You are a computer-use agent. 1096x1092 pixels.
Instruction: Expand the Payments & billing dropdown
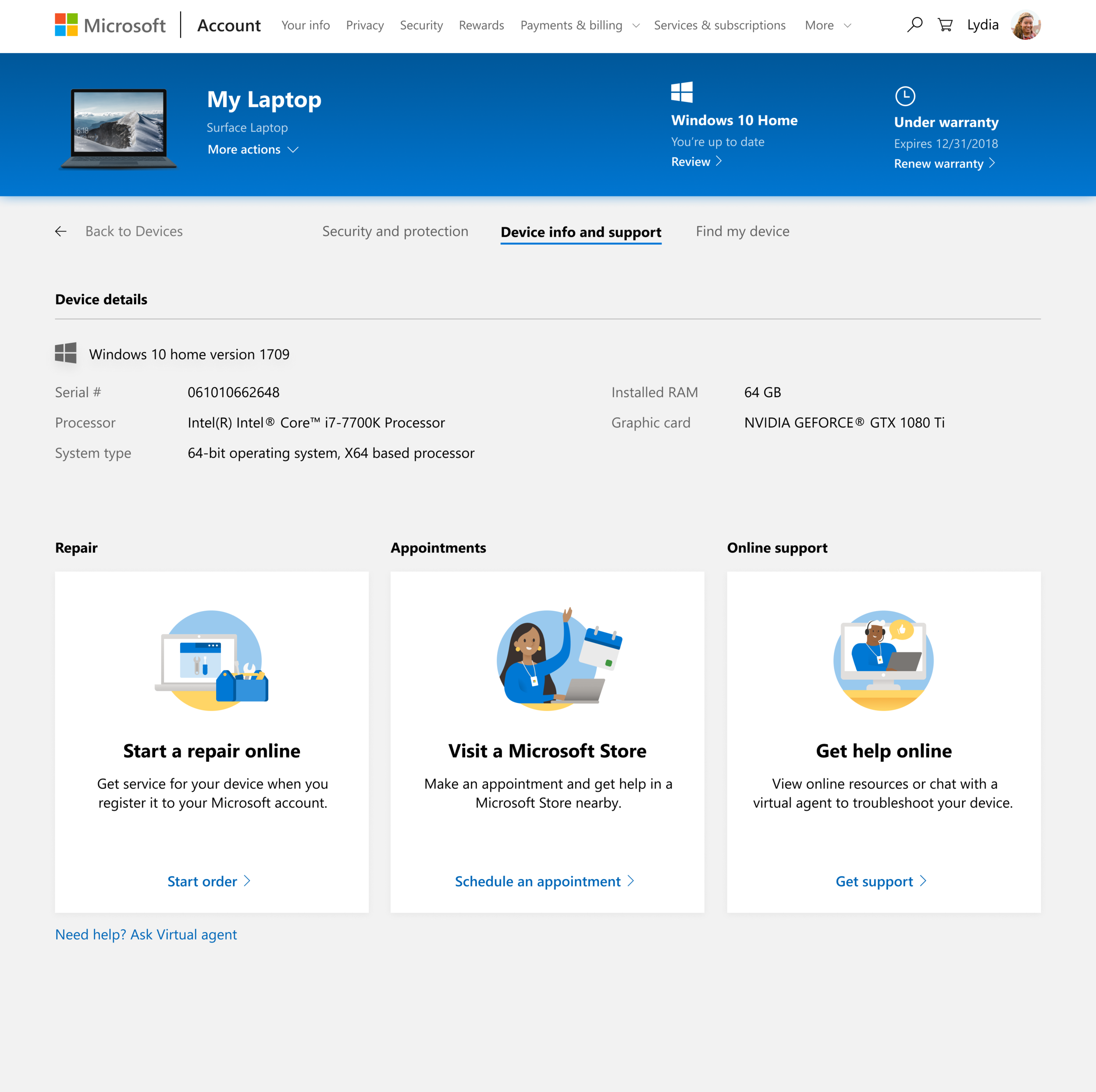tap(580, 25)
